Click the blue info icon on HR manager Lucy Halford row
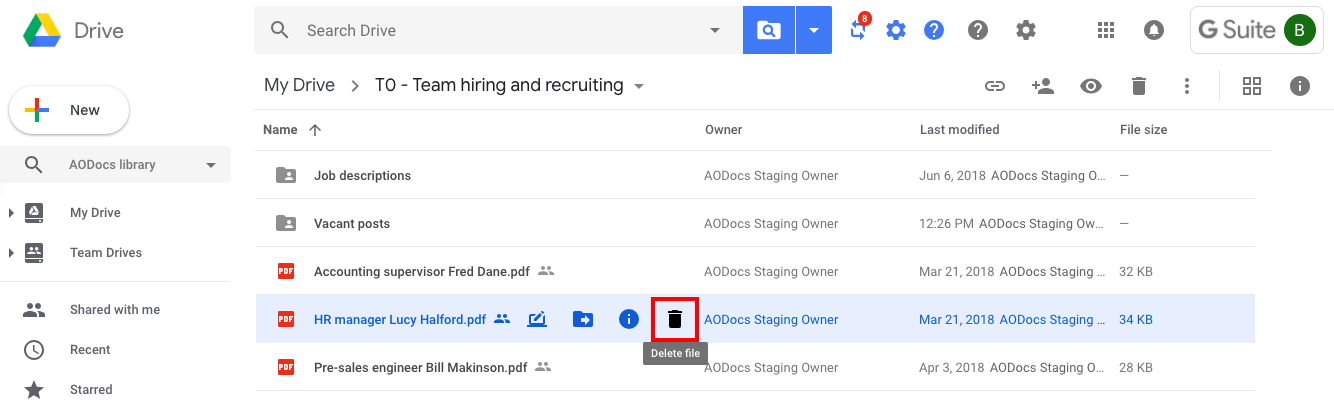1334x402 pixels. click(628, 319)
